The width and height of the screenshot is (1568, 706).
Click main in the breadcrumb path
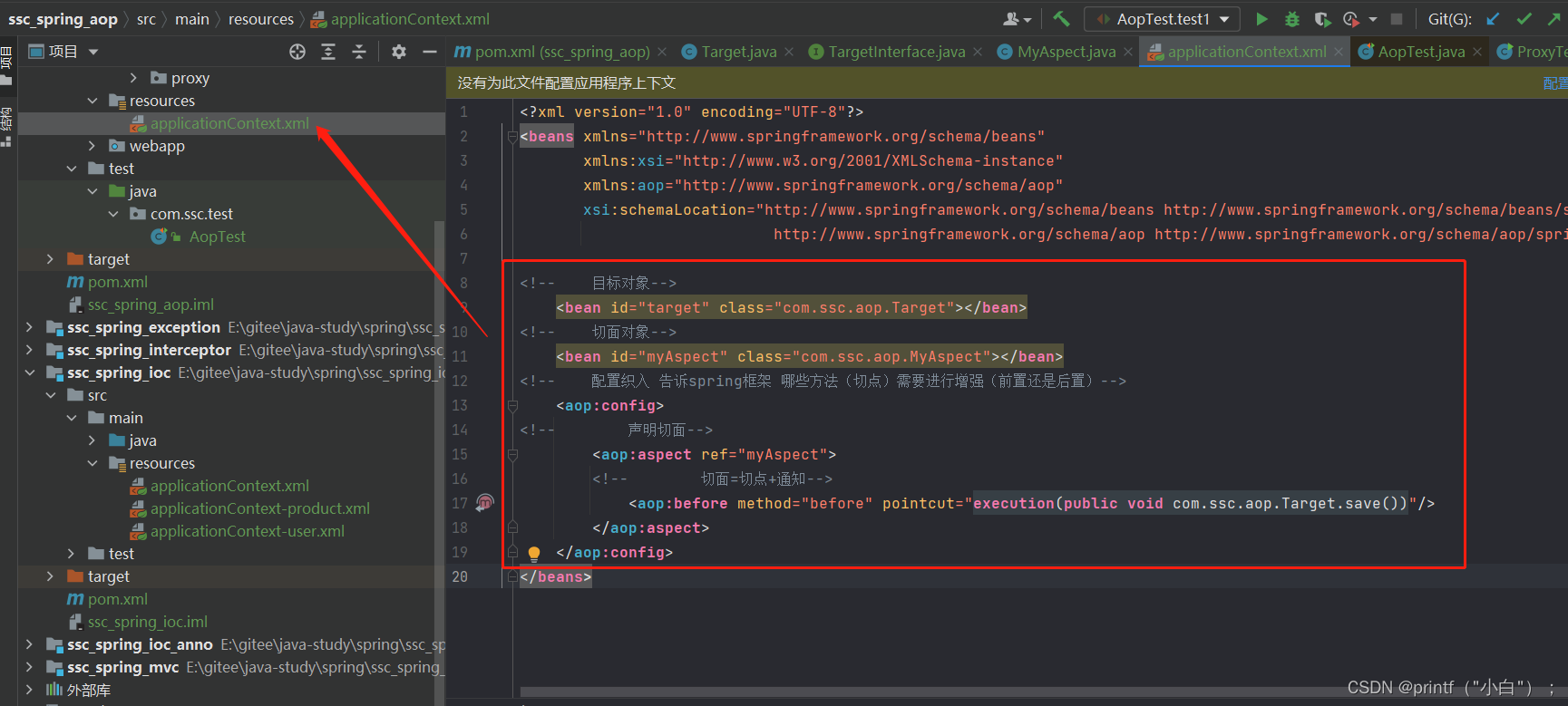pyautogui.click(x=192, y=19)
